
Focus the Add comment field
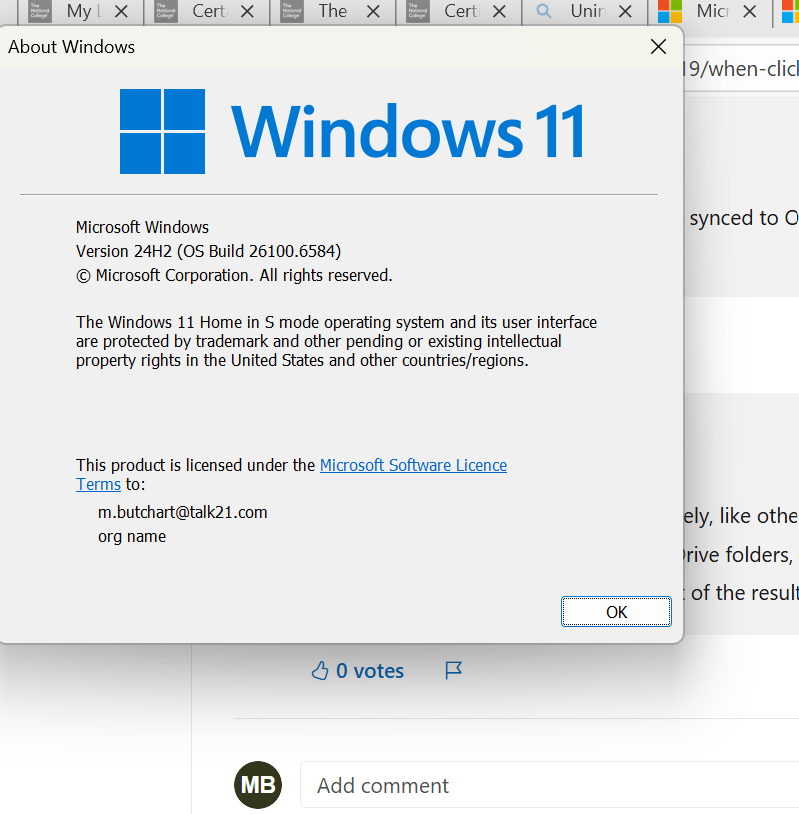point(549,785)
